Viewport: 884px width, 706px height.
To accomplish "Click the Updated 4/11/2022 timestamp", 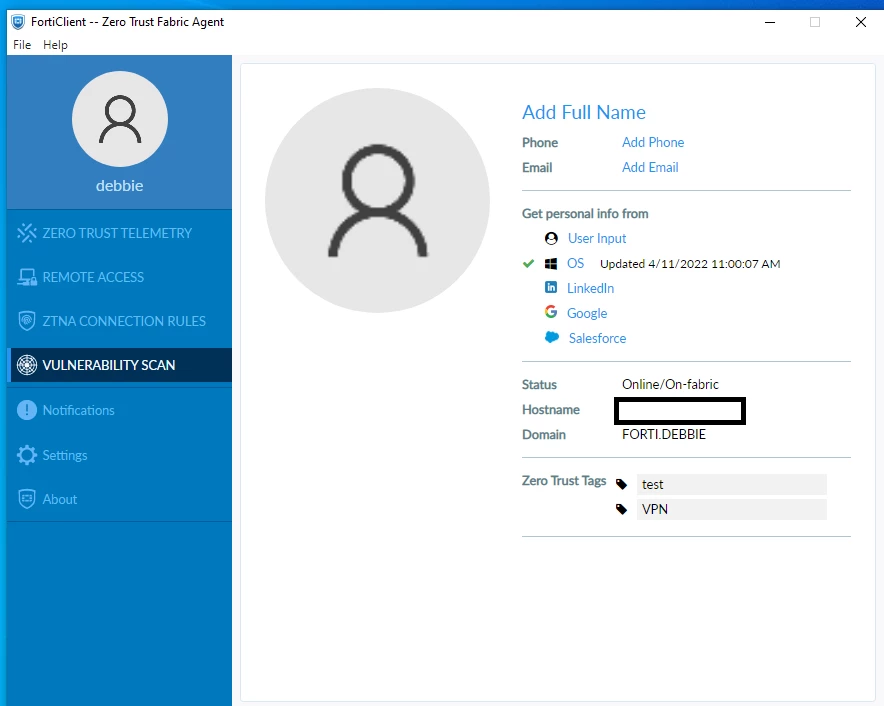I will click(690, 264).
